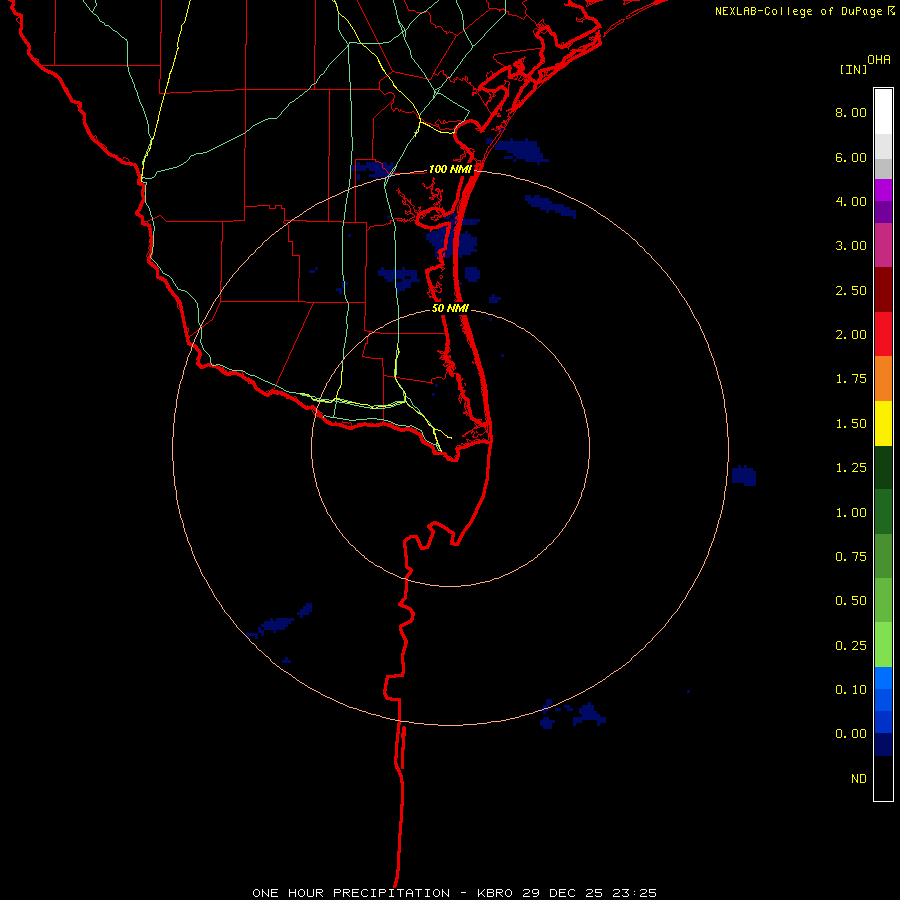
Task: Click the 50 NMI range ring label
Action: pos(450,308)
